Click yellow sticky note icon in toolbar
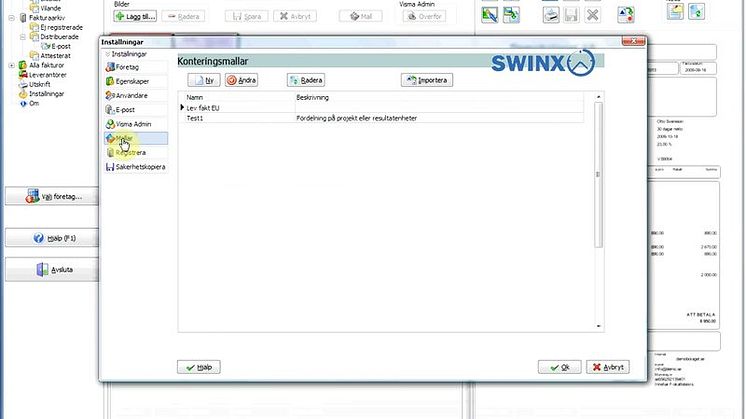Image resolution: width=746 pixels, height=419 pixels. tap(675, 11)
